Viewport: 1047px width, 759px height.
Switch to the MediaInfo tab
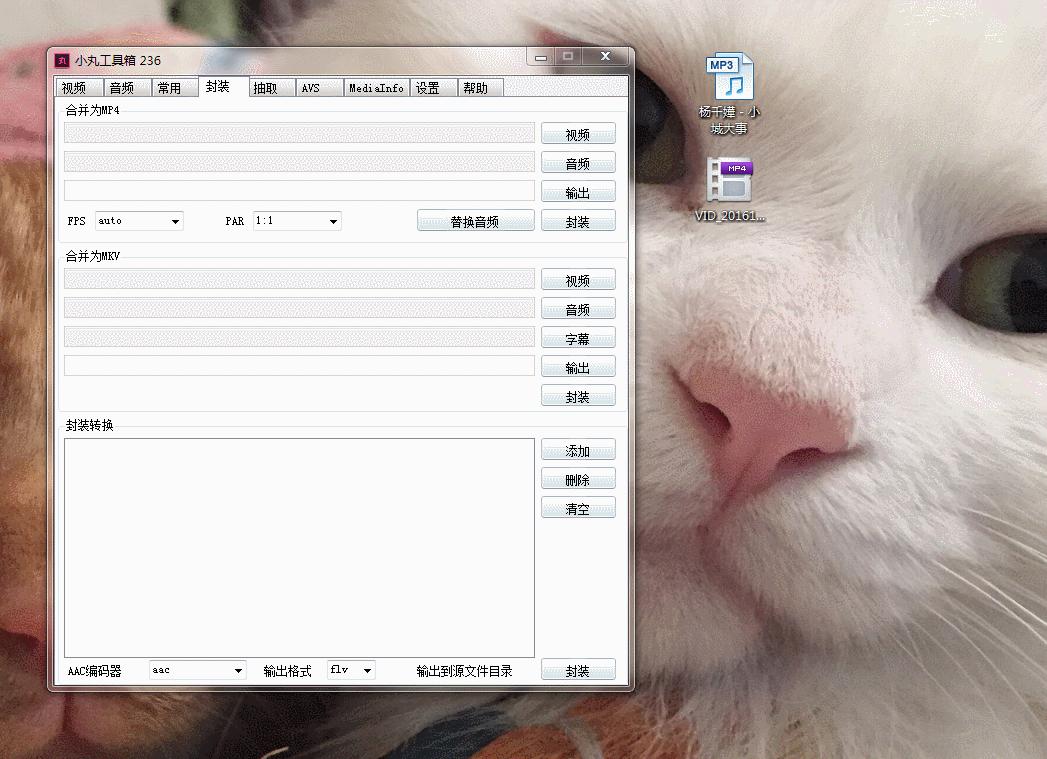click(376, 88)
